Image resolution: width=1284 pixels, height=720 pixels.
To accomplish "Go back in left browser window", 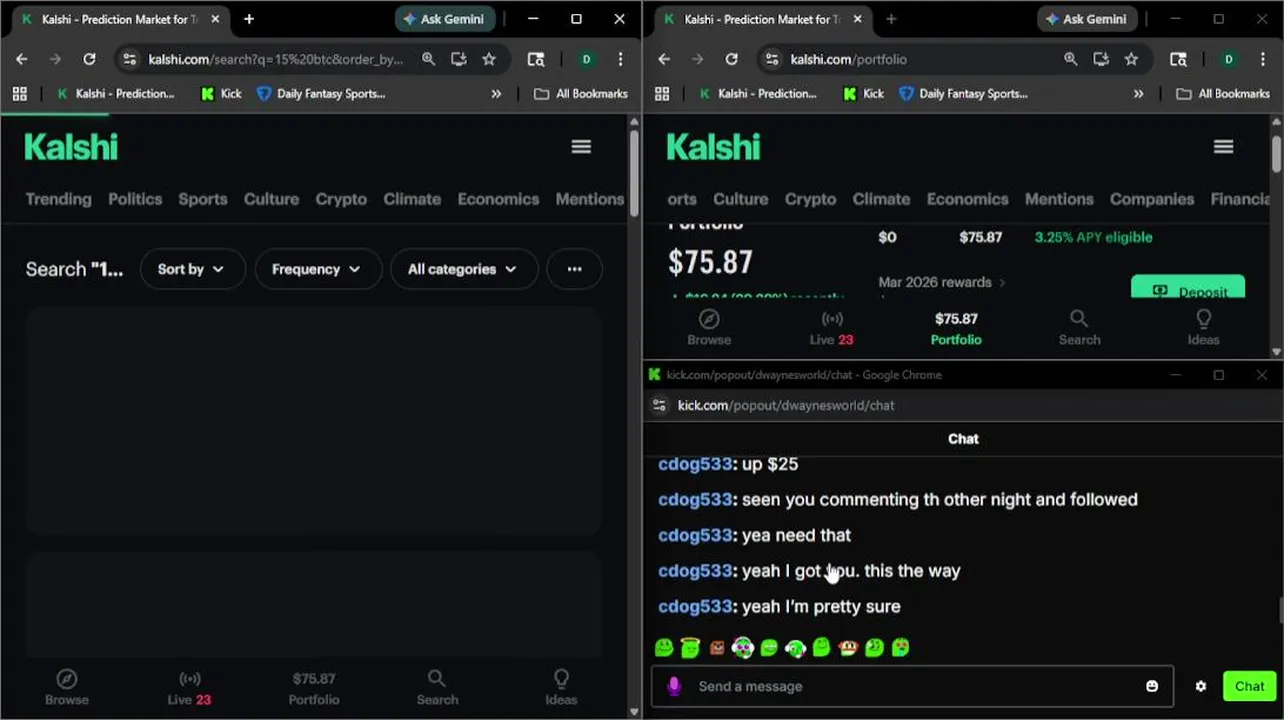I will (x=22, y=59).
